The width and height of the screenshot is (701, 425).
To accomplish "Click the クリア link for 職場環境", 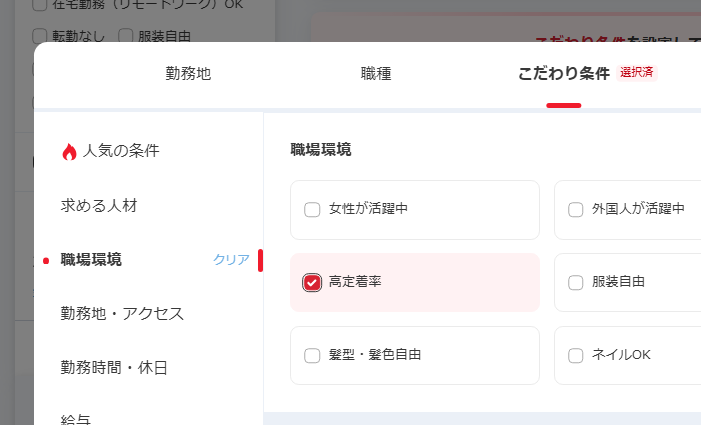I will tap(231, 260).
